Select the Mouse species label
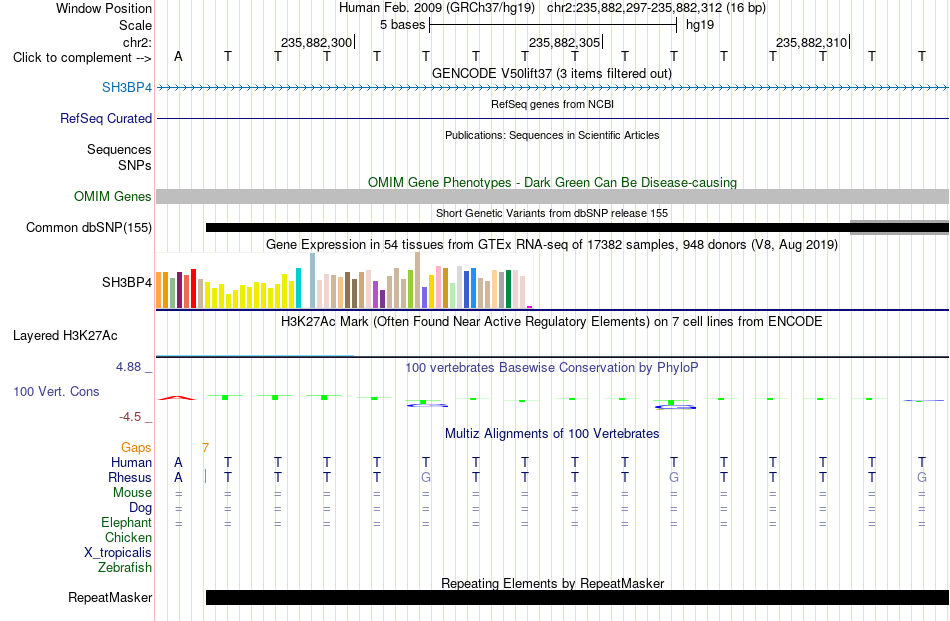Image resolution: width=950 pixels, height=621 pixels. (x=132, y=493)
